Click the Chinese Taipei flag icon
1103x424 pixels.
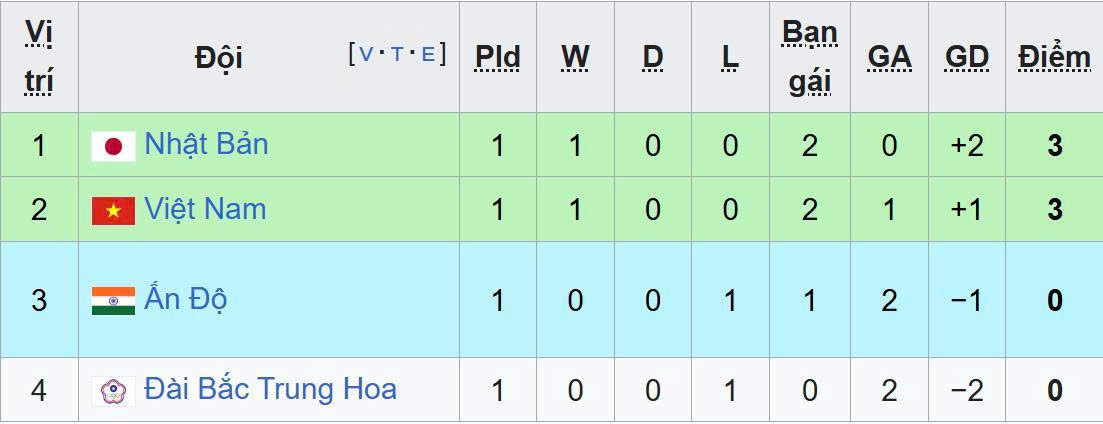(113, 391)
